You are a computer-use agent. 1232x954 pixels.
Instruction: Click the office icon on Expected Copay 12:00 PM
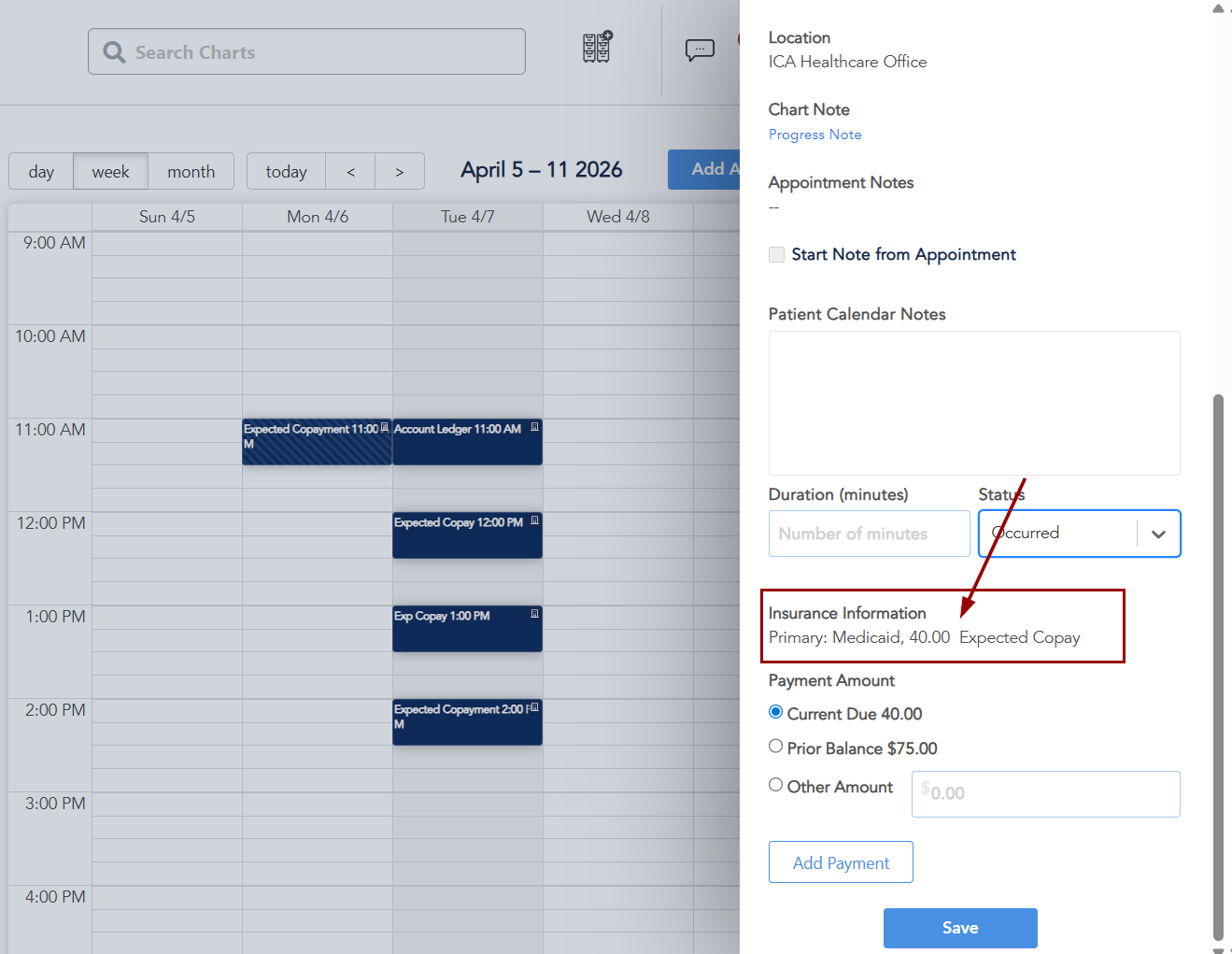[535, 520]
